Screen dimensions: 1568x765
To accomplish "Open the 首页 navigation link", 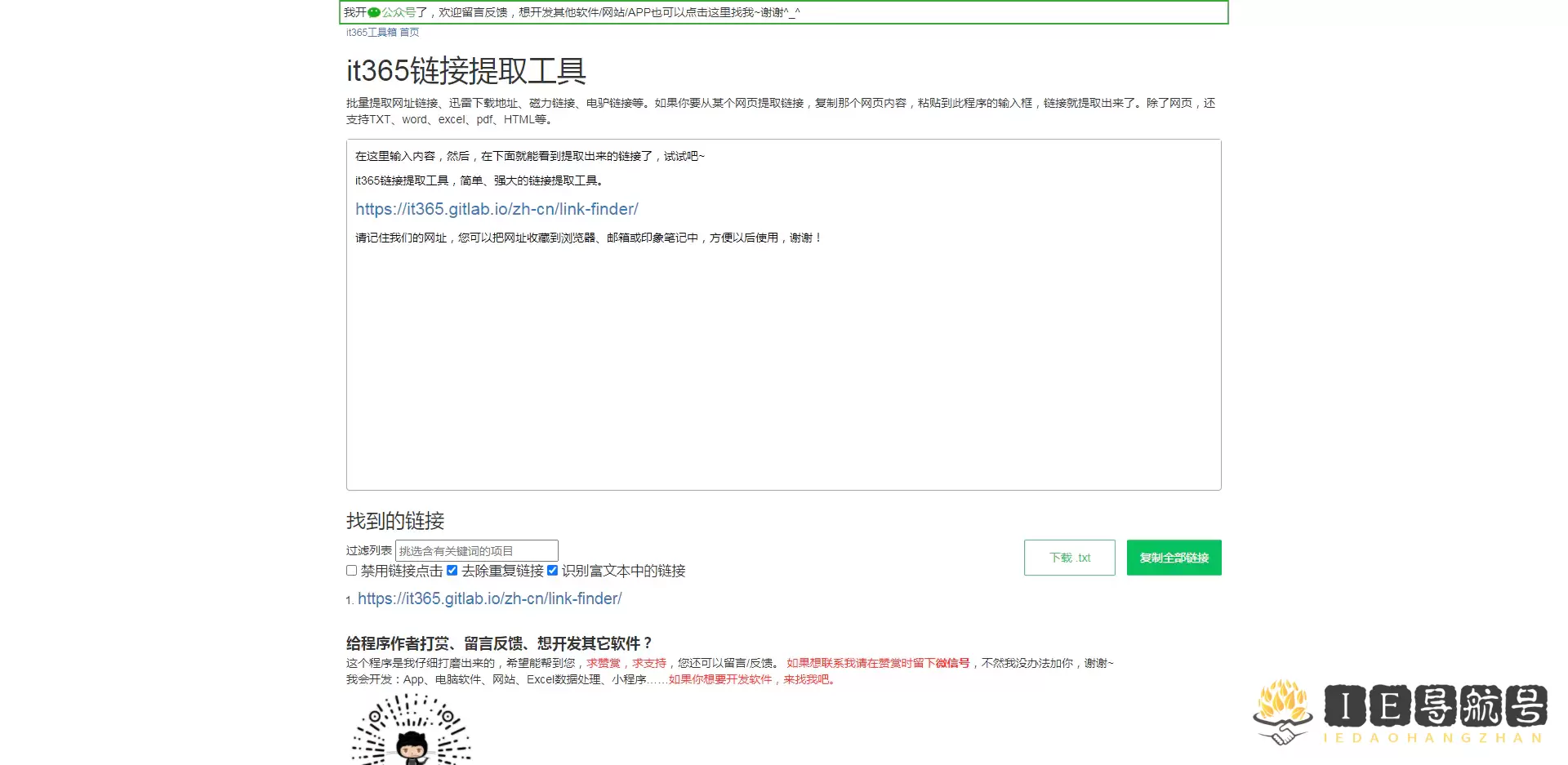I will 411,33.
